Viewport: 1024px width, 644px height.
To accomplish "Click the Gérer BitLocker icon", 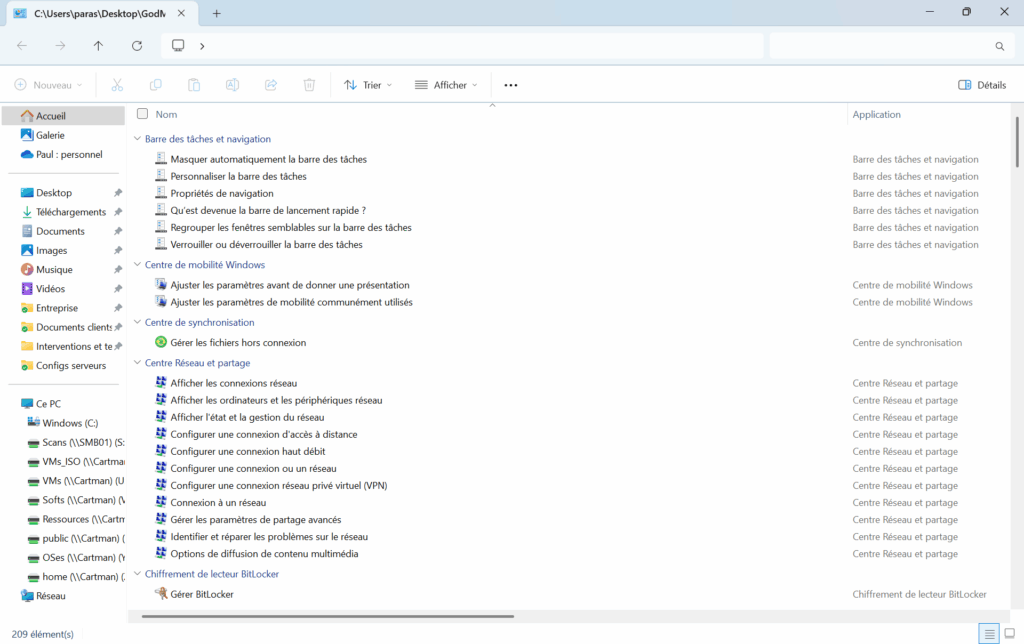I will [x=161, y=594].
